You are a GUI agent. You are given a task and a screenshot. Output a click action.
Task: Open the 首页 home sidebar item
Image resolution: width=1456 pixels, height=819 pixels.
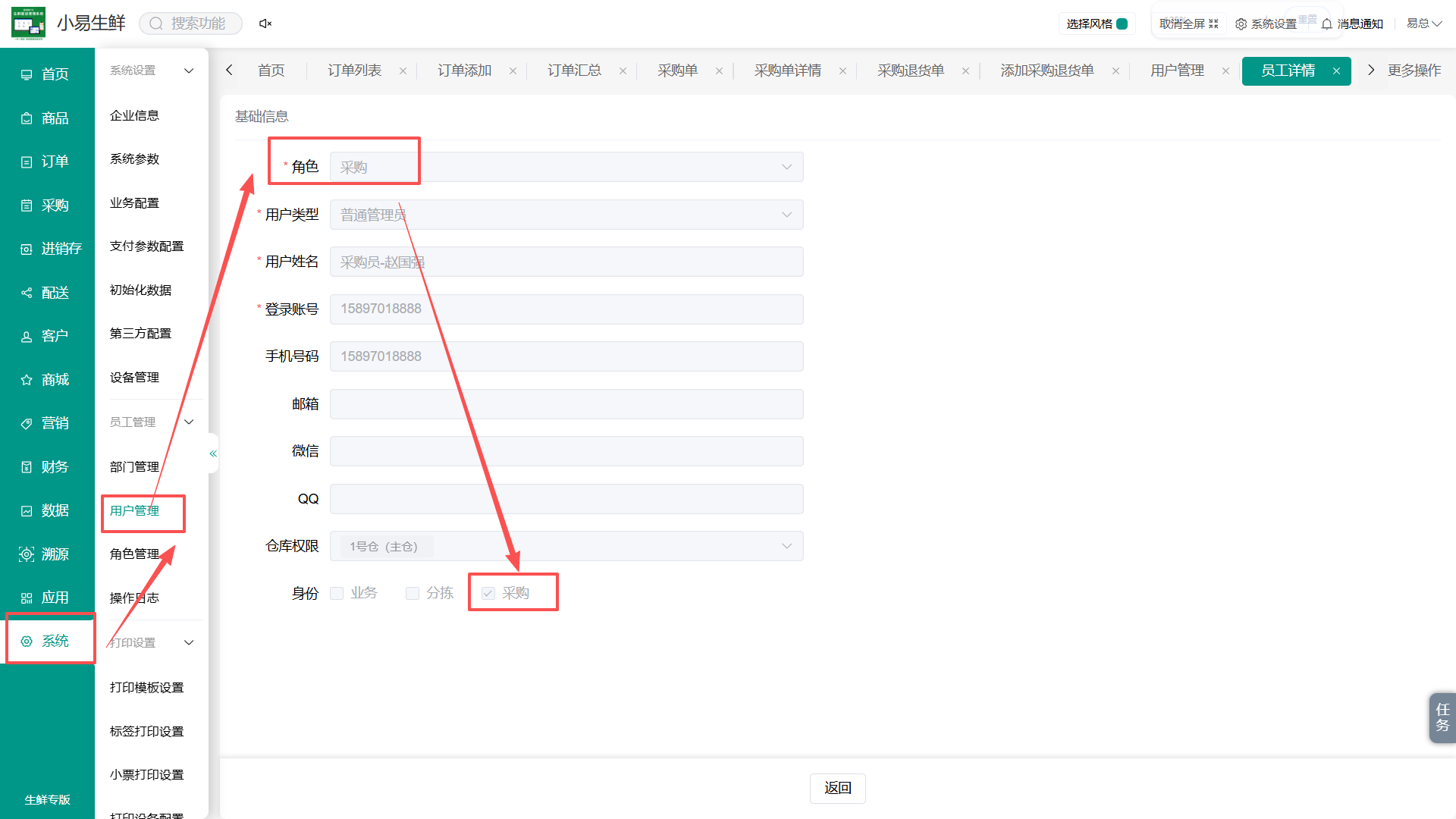pos(47,74)
